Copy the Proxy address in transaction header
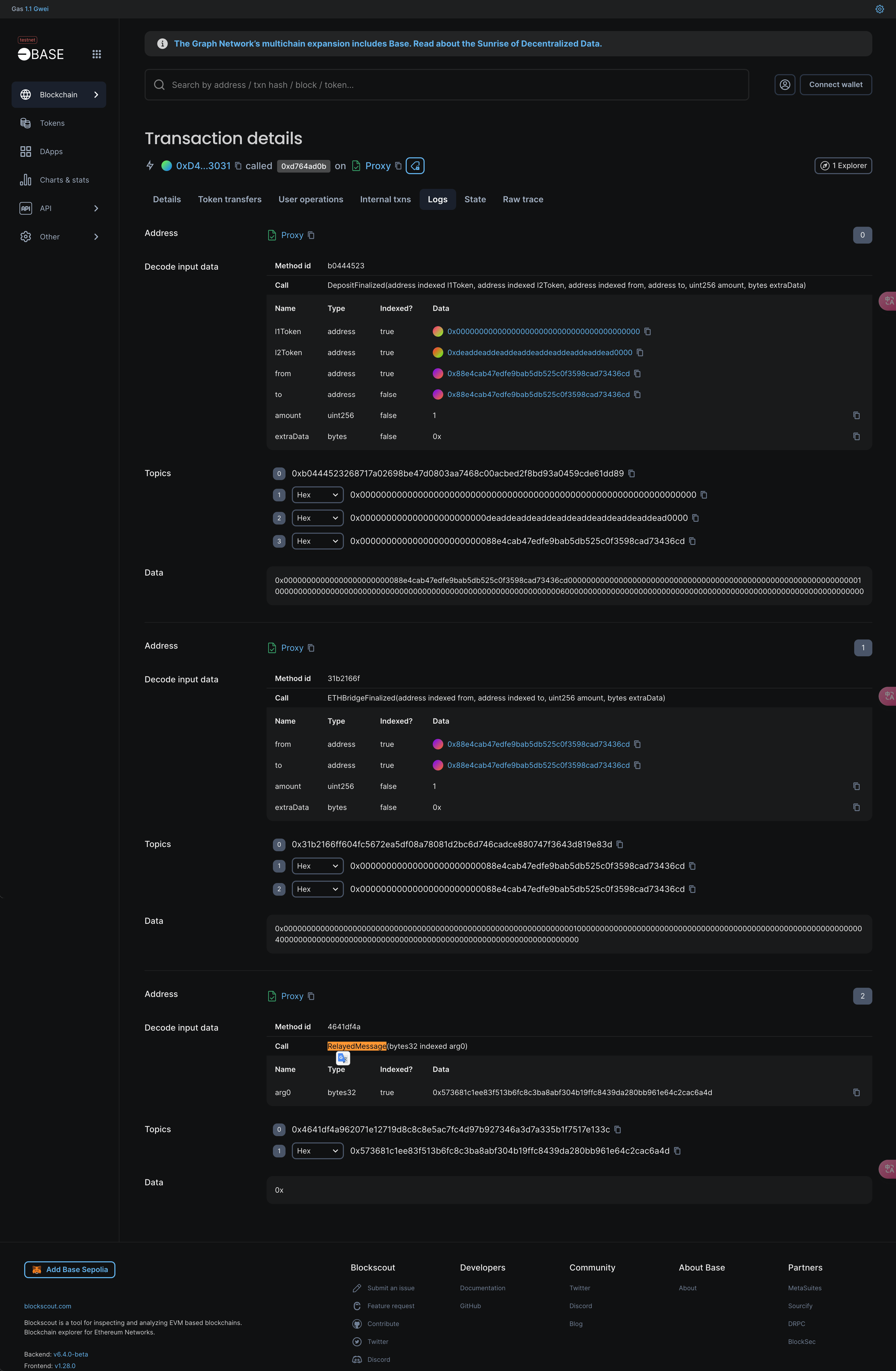Viewport: 896px width, 1371px height. click(x=399, y=166)
